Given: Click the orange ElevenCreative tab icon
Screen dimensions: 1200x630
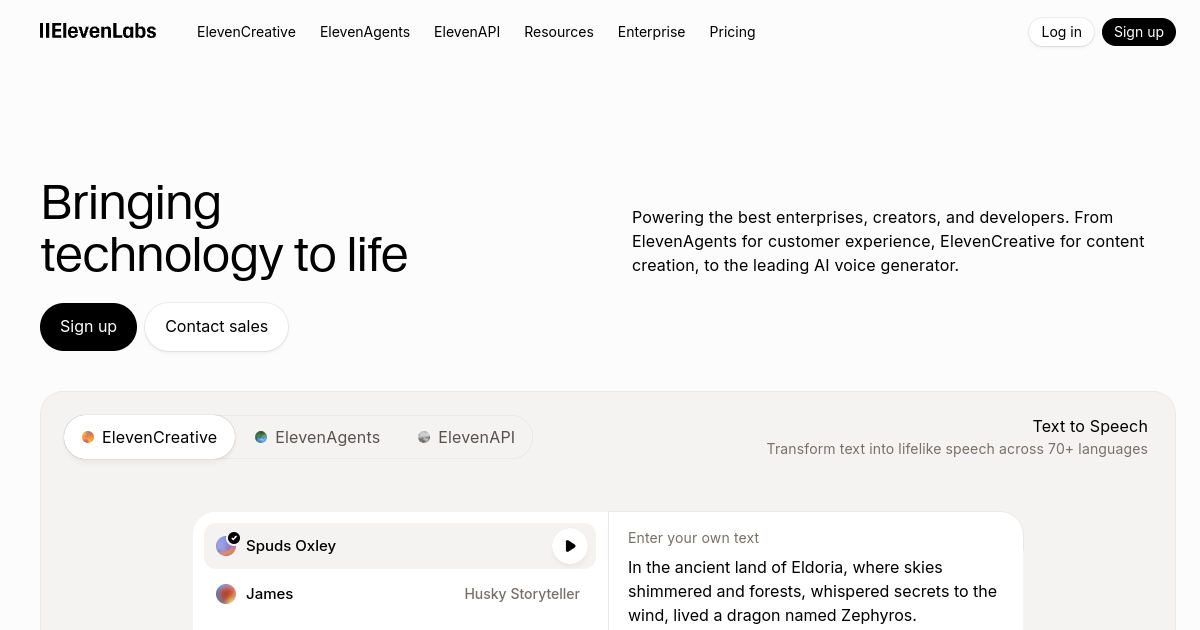Looking at the screenshot, I should click(x=88, y=437).
